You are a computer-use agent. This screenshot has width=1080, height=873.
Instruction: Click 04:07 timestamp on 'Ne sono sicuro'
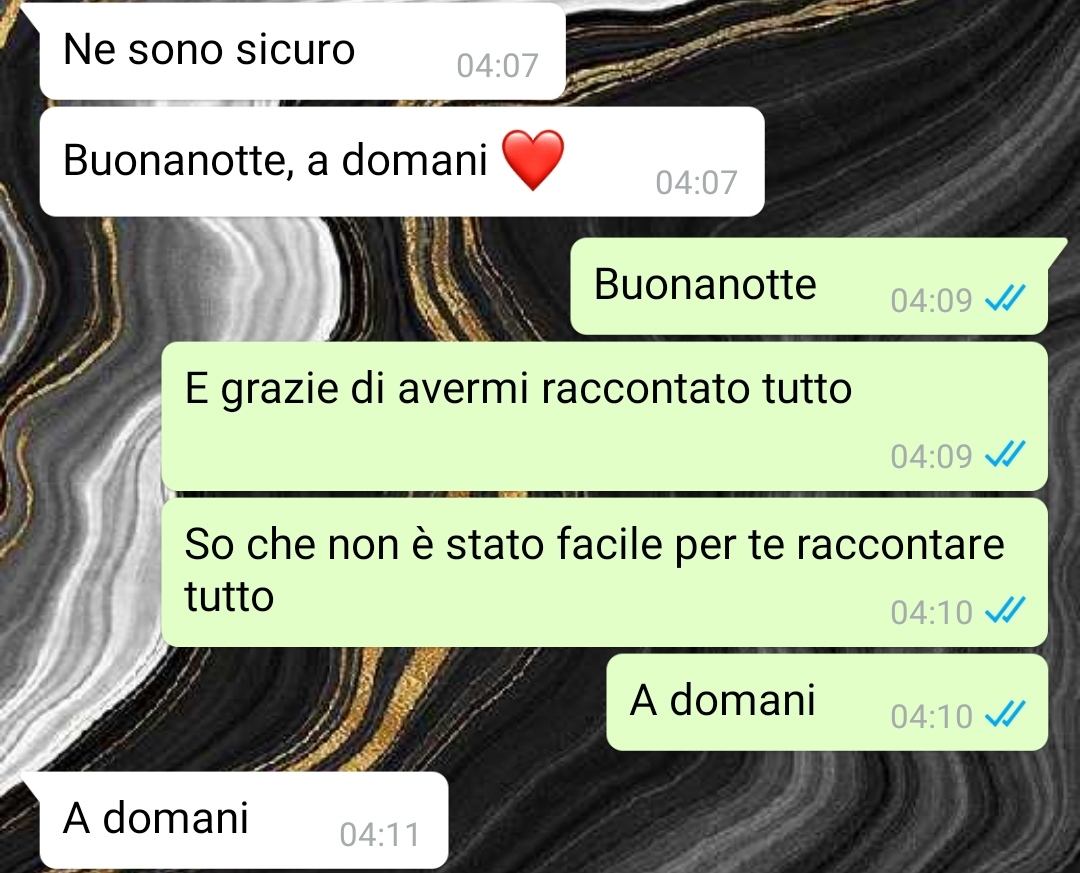(497, 66)
